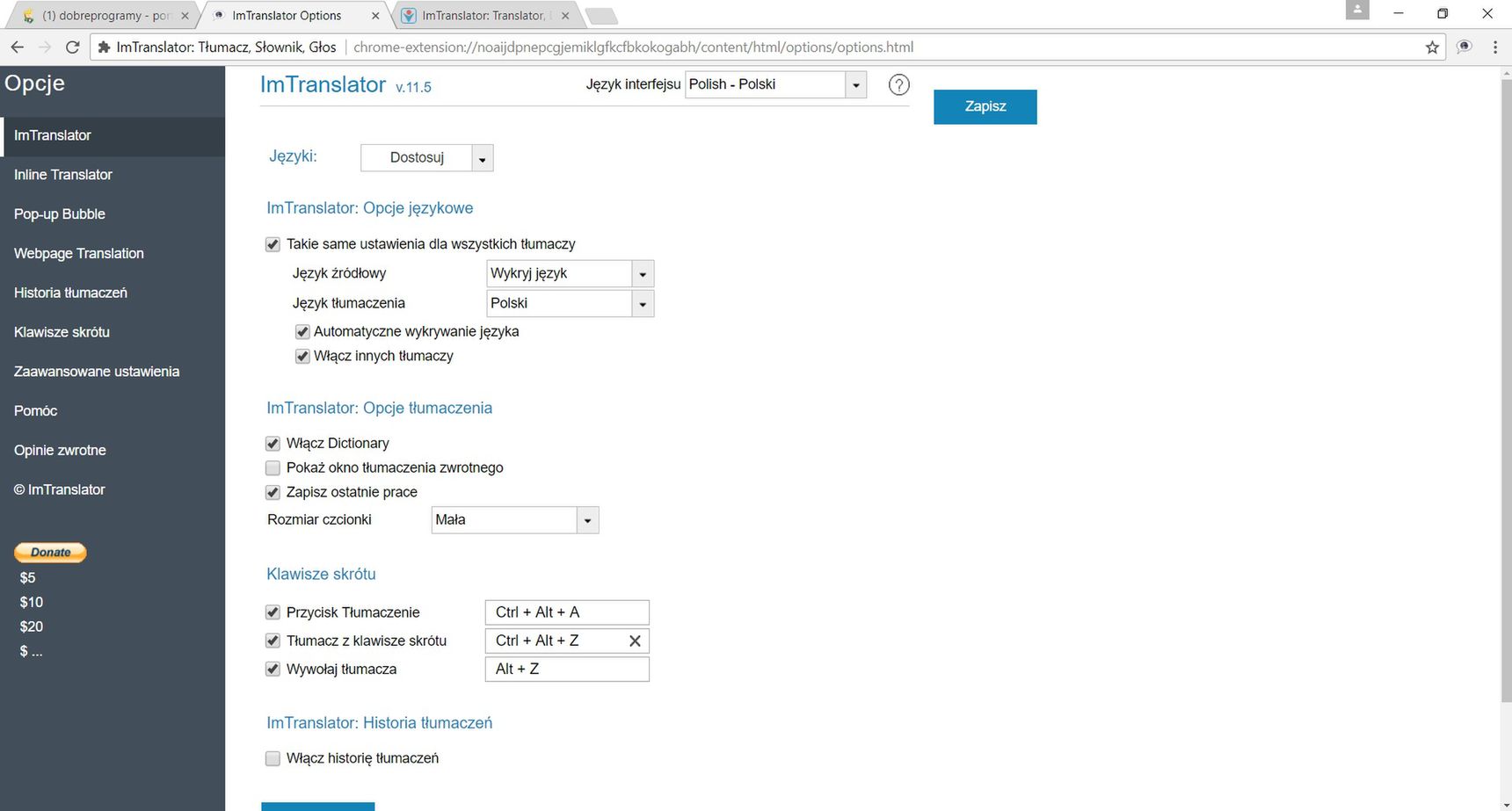
Task: Close the ImTranslator: Translator tab
Action: (x=565, y=16)
